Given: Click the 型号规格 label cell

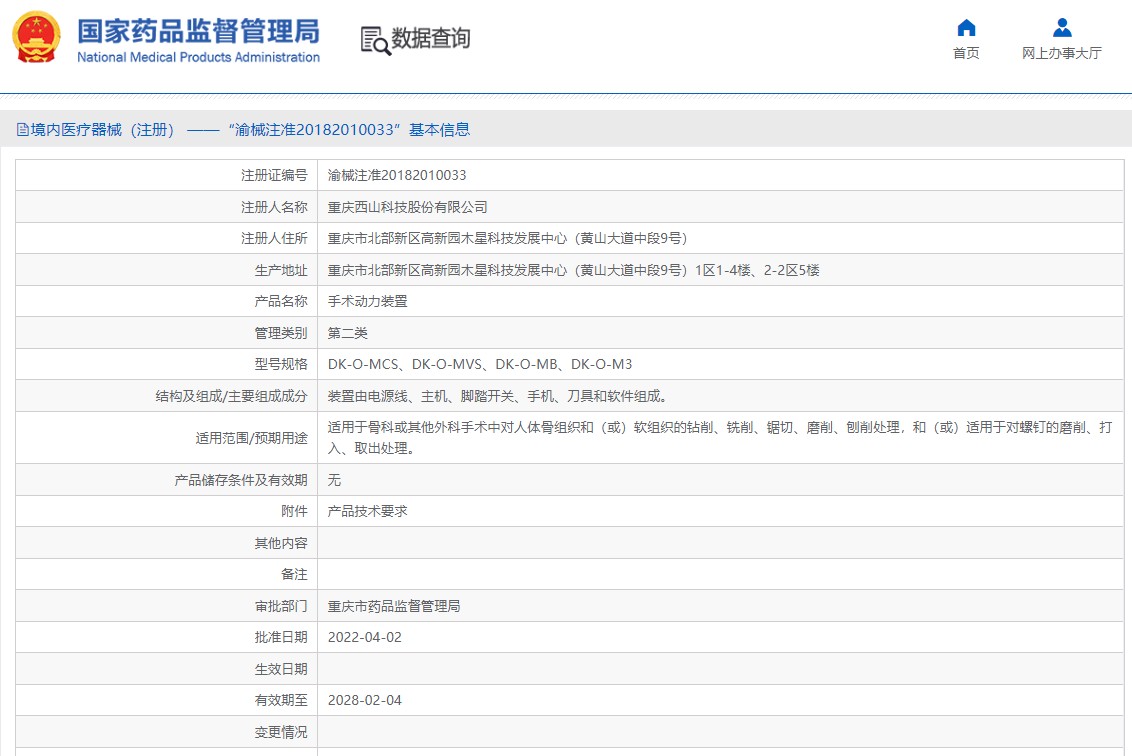Looking at the screenshot, I should [167, 365].
